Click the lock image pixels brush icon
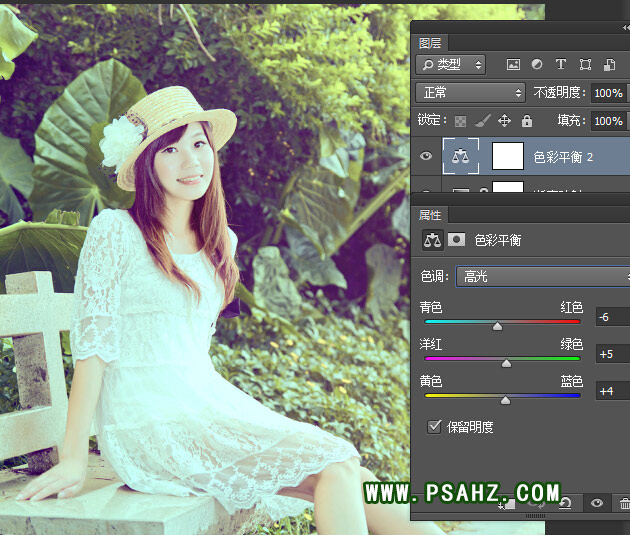630x535 pixels. coord(482,121)
